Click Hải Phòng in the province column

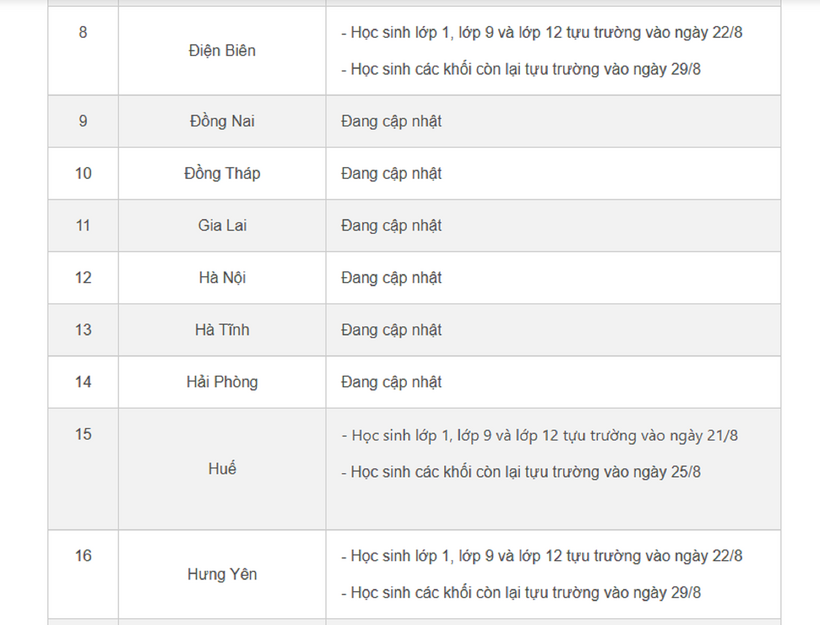pos(221,381)
